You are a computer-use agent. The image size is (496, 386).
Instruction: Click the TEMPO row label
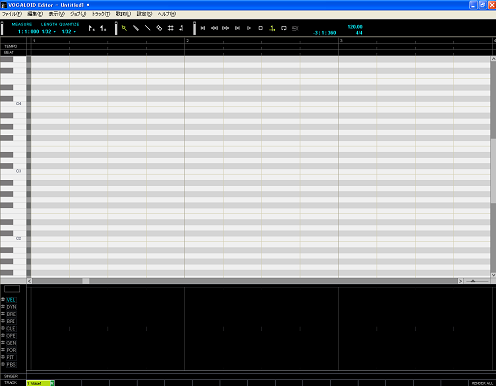[10, 46]
